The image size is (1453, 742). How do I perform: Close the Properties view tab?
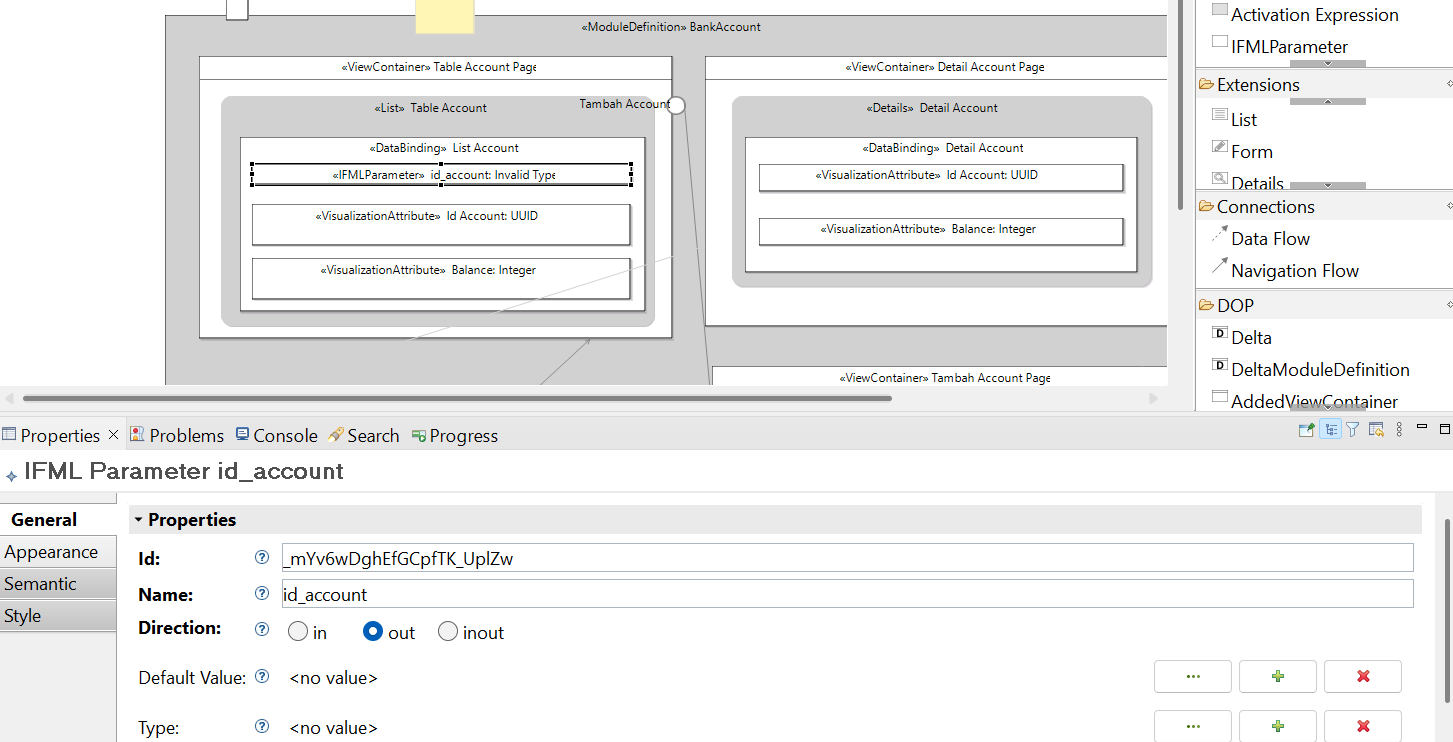[113, 435]
